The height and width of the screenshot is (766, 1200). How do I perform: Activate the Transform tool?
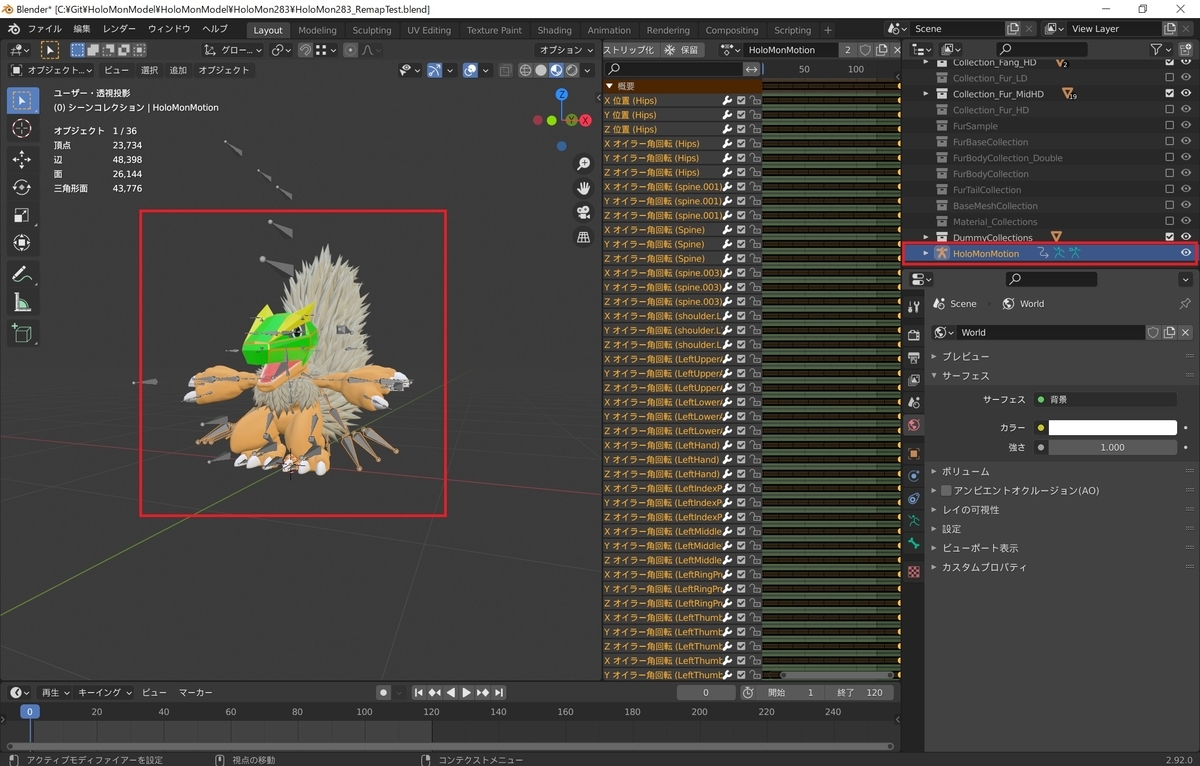click(21, 243)
